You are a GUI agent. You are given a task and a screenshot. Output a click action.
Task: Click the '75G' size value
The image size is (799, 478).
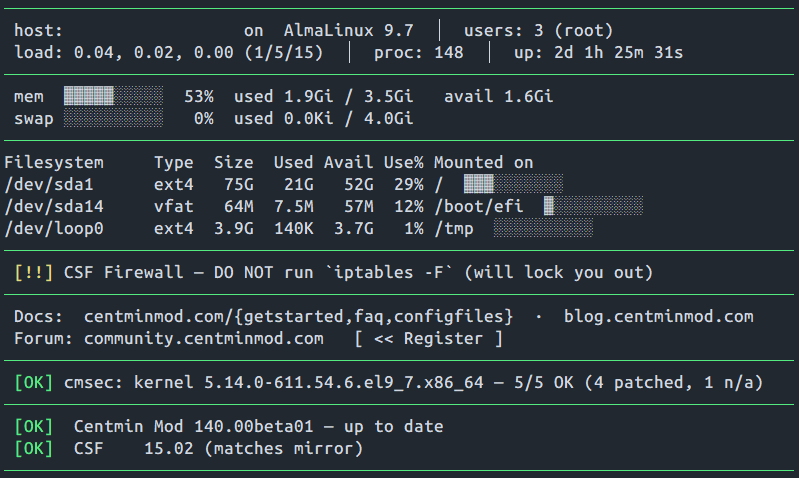(239, 184)
